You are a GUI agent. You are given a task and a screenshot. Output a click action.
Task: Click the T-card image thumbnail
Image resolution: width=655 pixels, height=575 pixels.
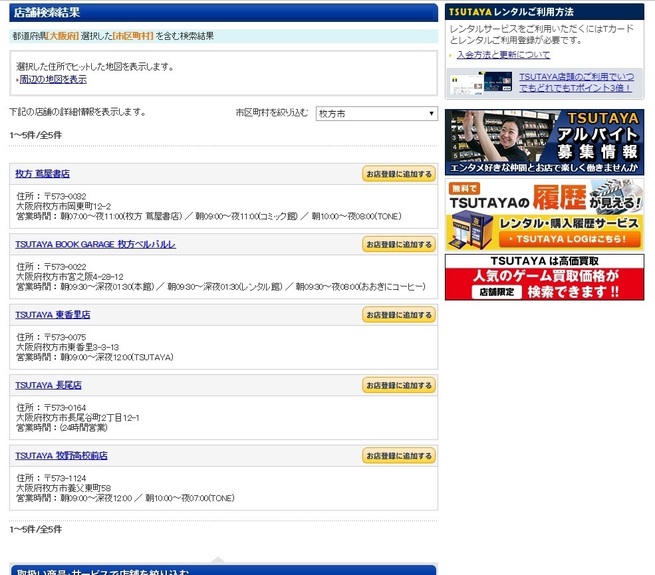[481, 82]
